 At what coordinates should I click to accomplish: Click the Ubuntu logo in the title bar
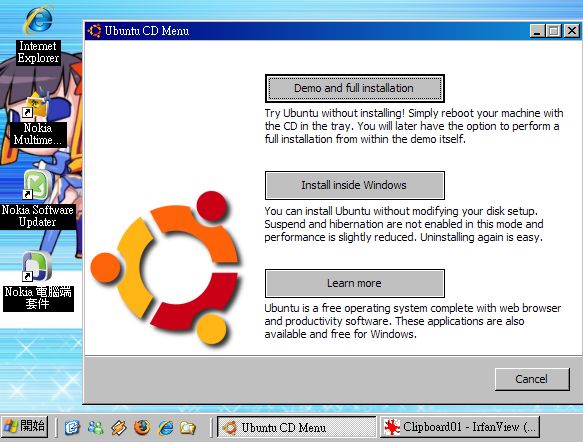click(94, 31)
